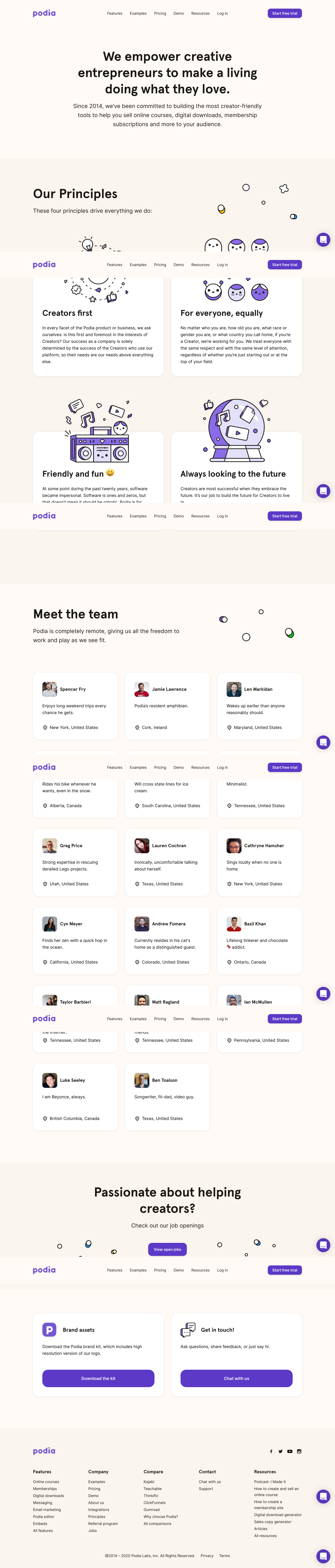Click the Chat with us purple button
This screenshot has width=335, height=1568.
[x=237, y=1378]
